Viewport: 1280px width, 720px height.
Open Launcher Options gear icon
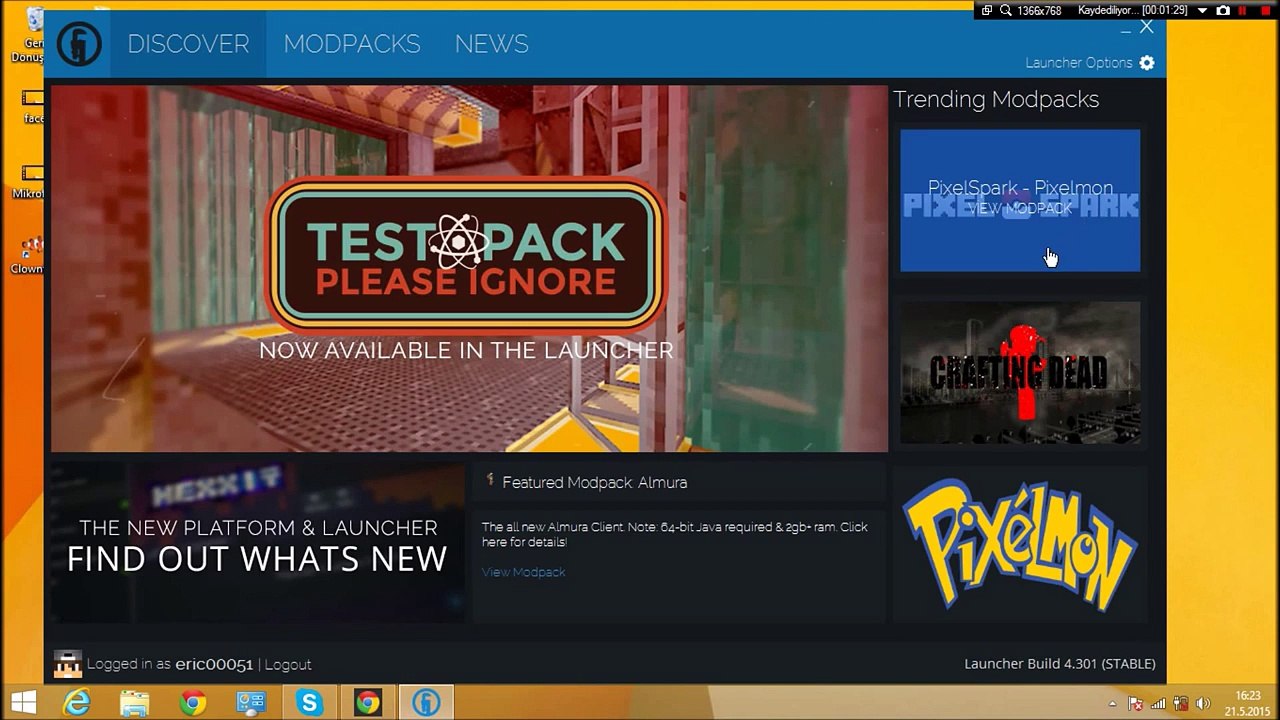1147,63
